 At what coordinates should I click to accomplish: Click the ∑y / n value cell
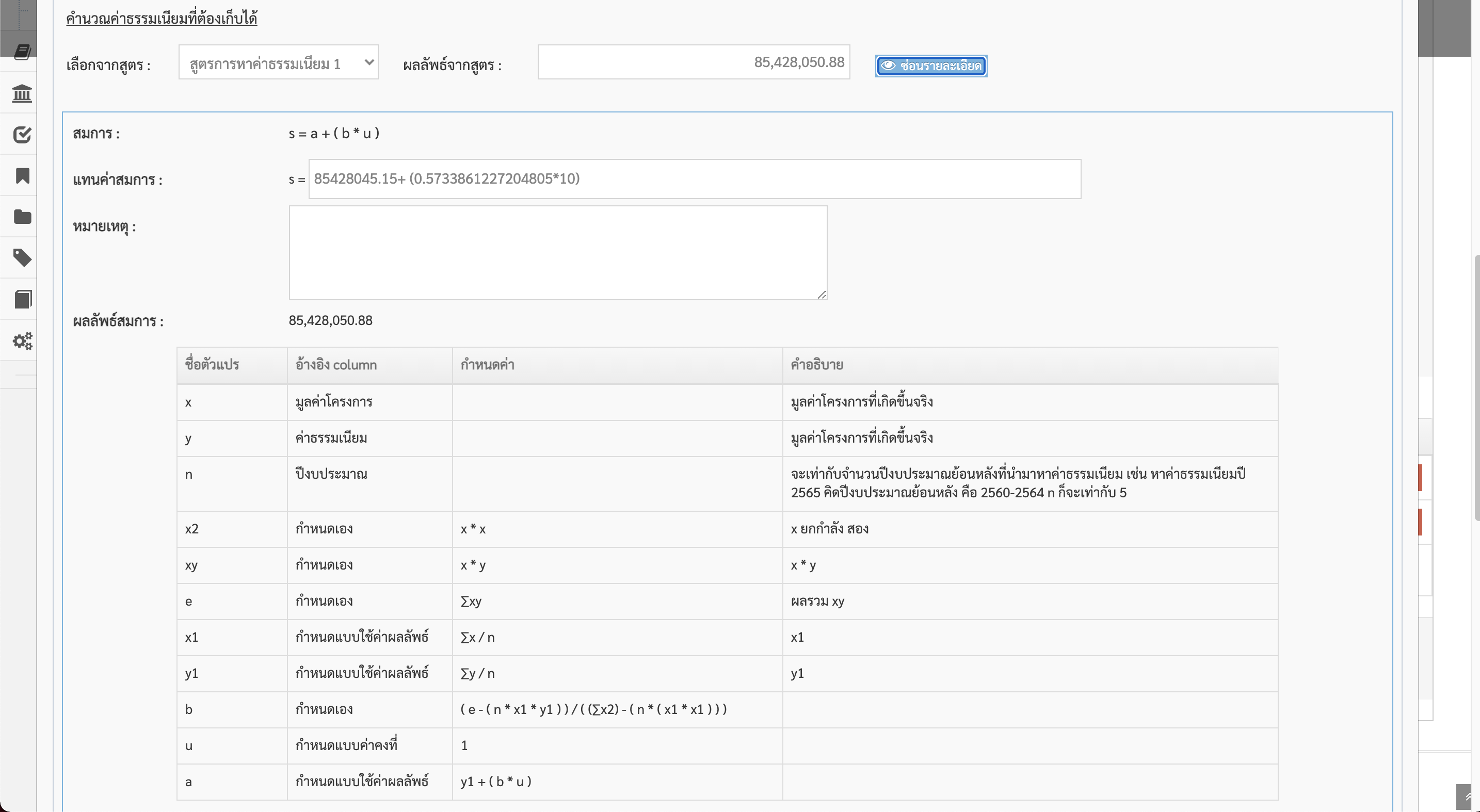tap(618, 674)
